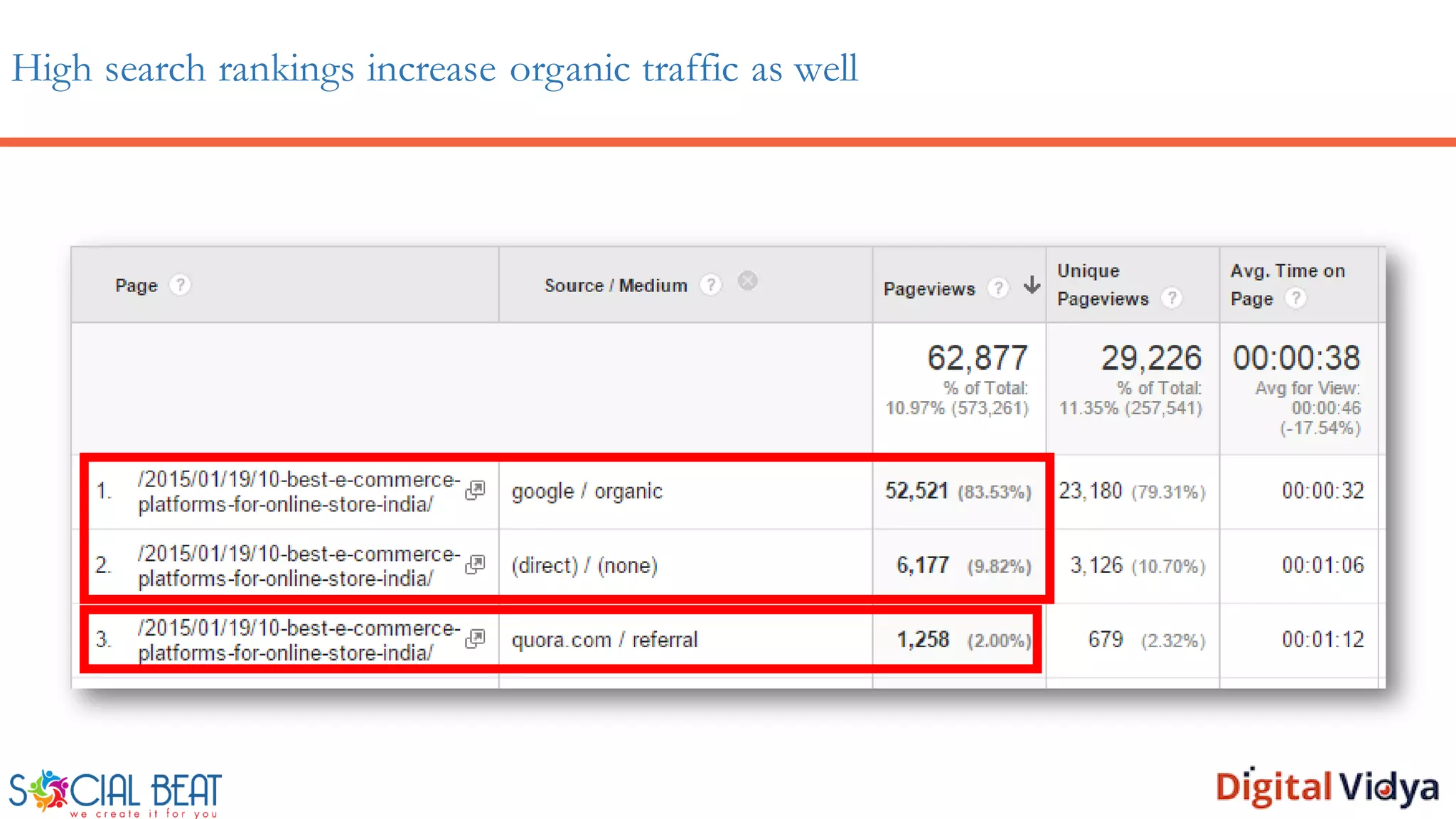Click the total pageviews 62,877 figure

(x=978, y=358)
